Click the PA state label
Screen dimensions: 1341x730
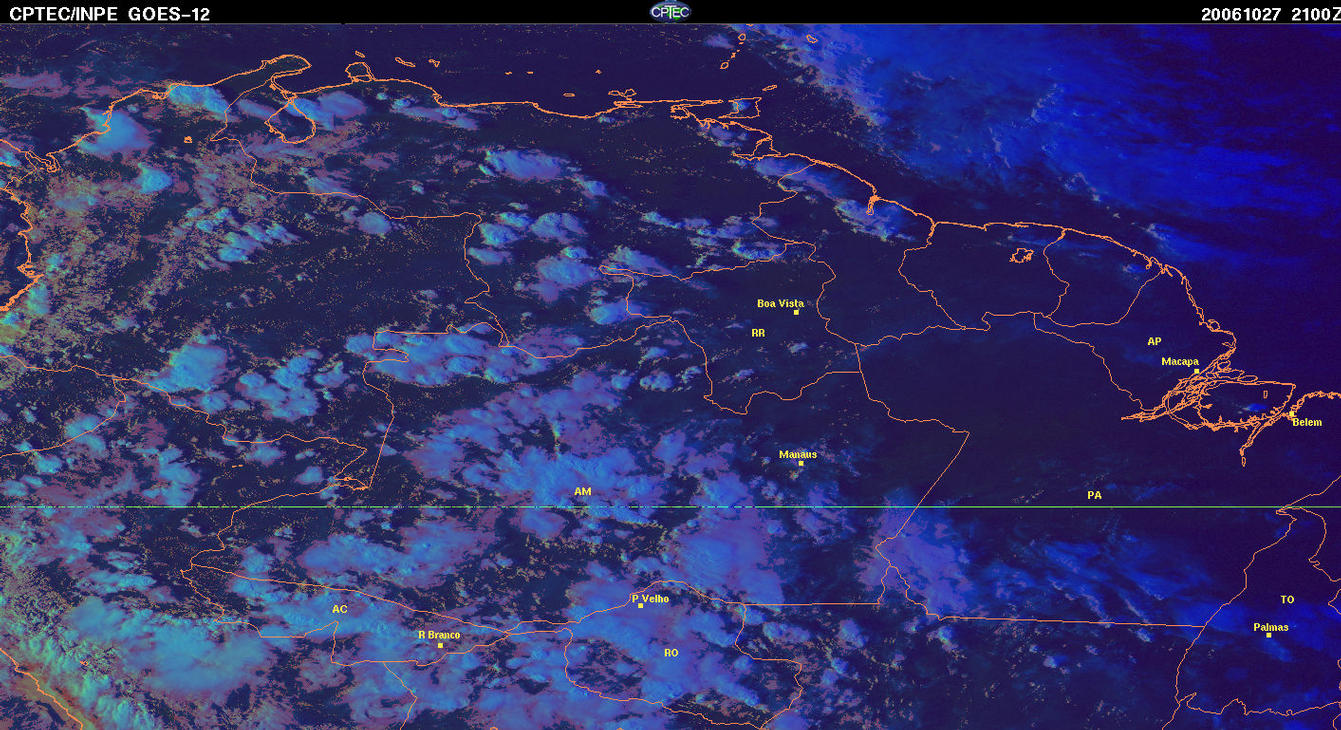[1094, 495]
